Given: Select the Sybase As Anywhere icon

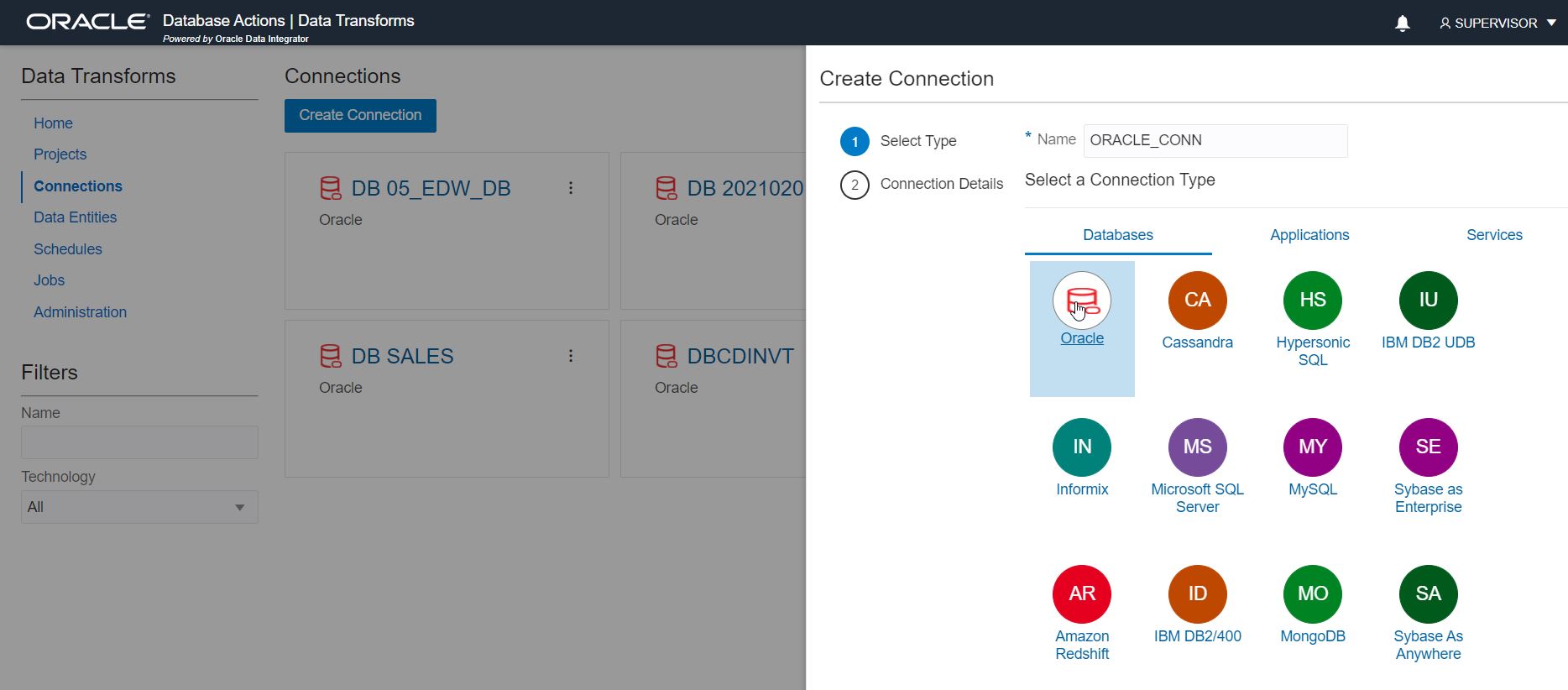Looking at the screenshot, I should 1429,594.
